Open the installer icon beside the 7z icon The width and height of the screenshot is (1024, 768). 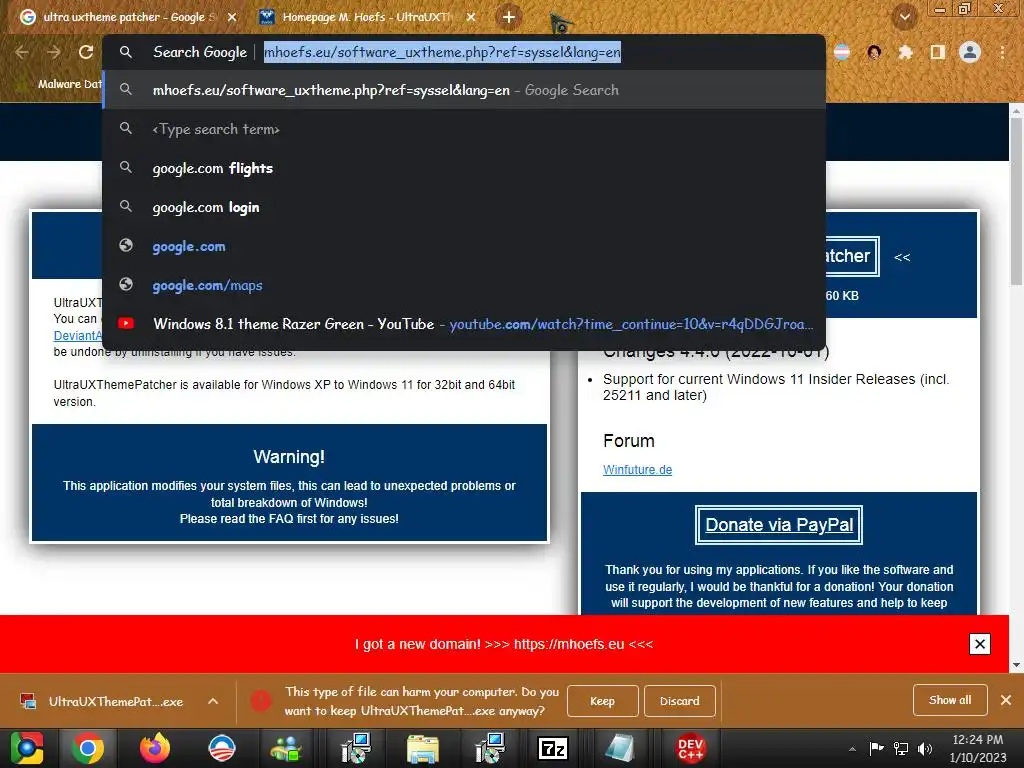(490, 748)
